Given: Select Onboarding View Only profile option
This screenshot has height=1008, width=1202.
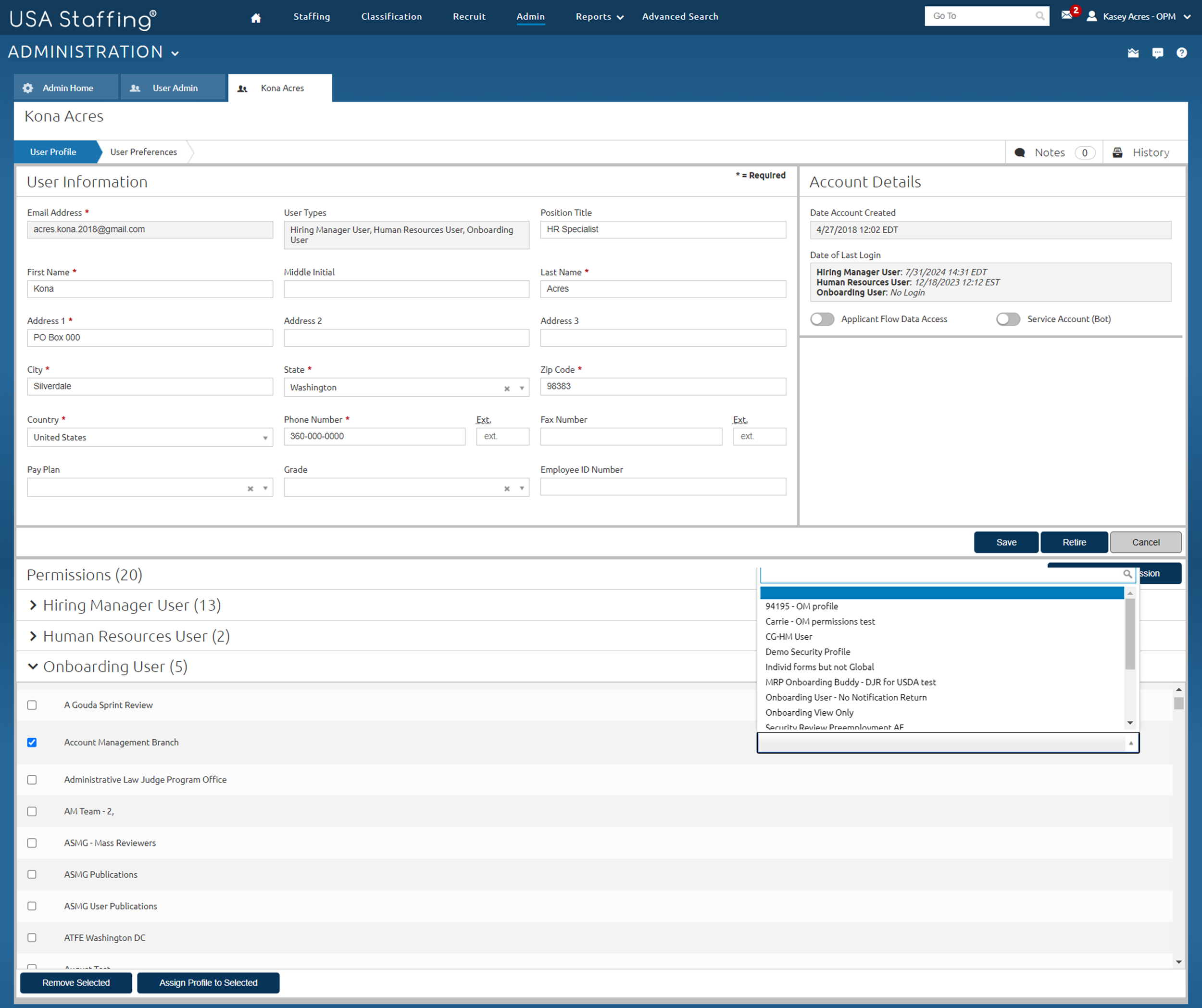Looking at the screenshot, I should coord(809,713).
